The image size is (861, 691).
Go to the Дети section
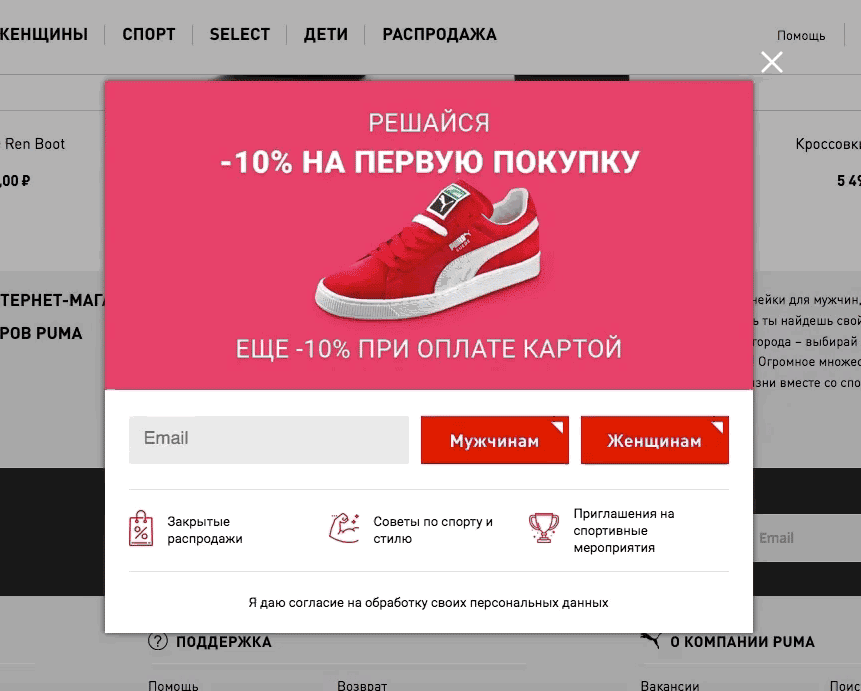[x=326, y=34]
